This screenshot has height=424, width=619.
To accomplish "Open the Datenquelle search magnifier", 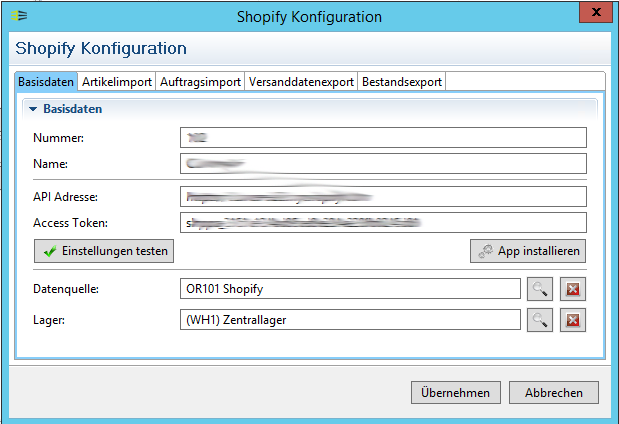I will [x=540, y=289].
